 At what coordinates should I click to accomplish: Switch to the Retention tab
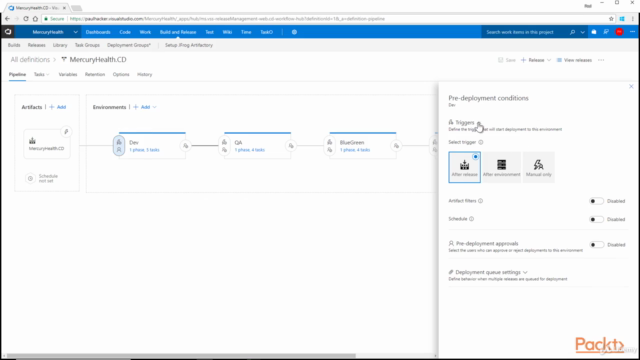(x=95, y=74)
